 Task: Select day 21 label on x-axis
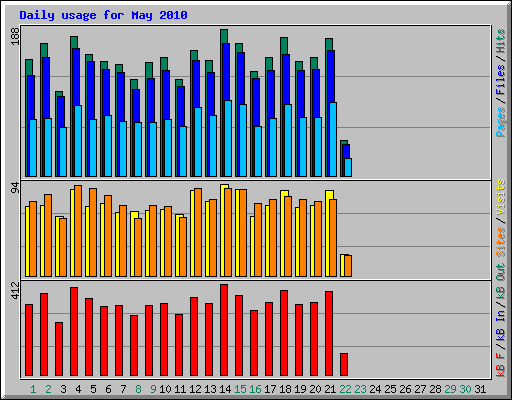330,389
